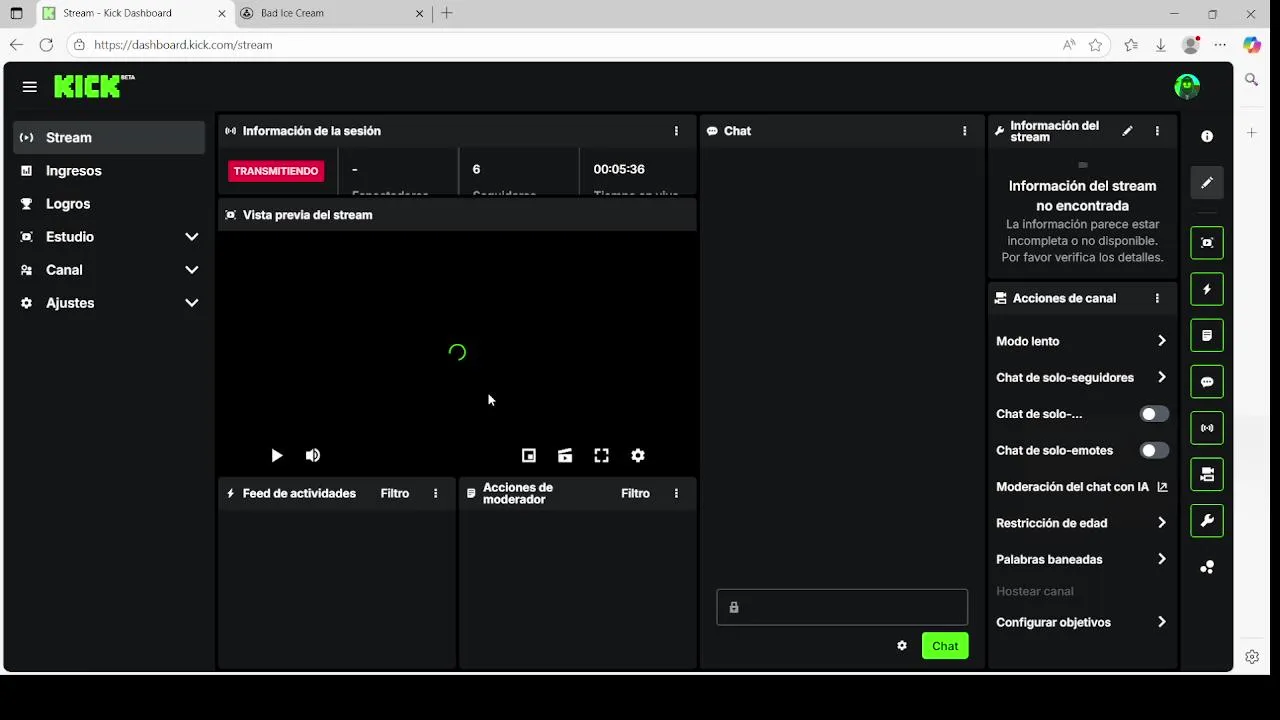Open the Edge sidebar search icon
Screen dimensions: 1280x720
tap(1252, 80)
